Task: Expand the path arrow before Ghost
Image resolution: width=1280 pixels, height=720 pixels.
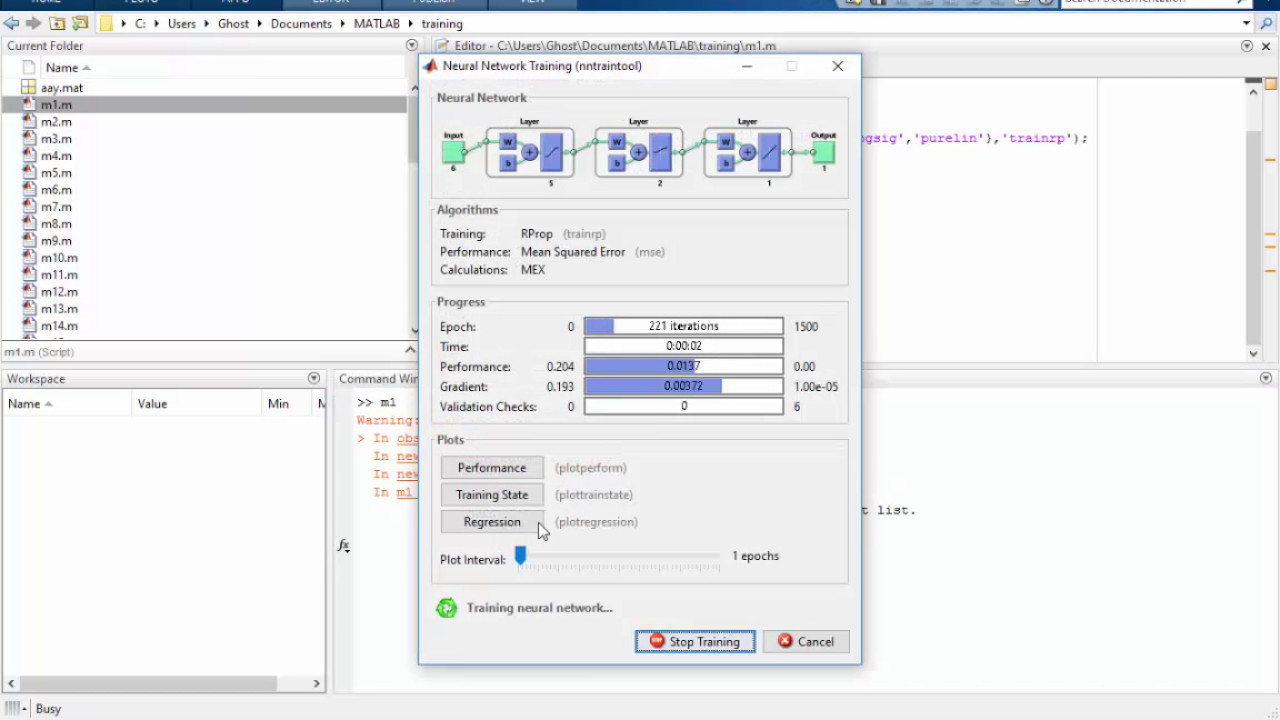Action: point(208,23)
